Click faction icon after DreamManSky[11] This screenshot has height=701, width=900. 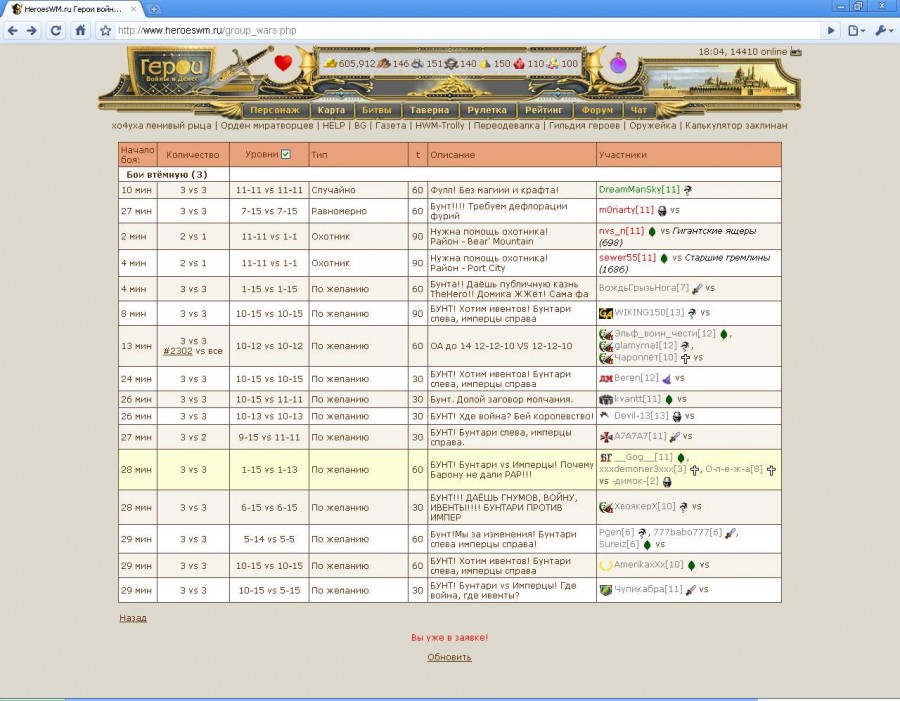[688, 190]
